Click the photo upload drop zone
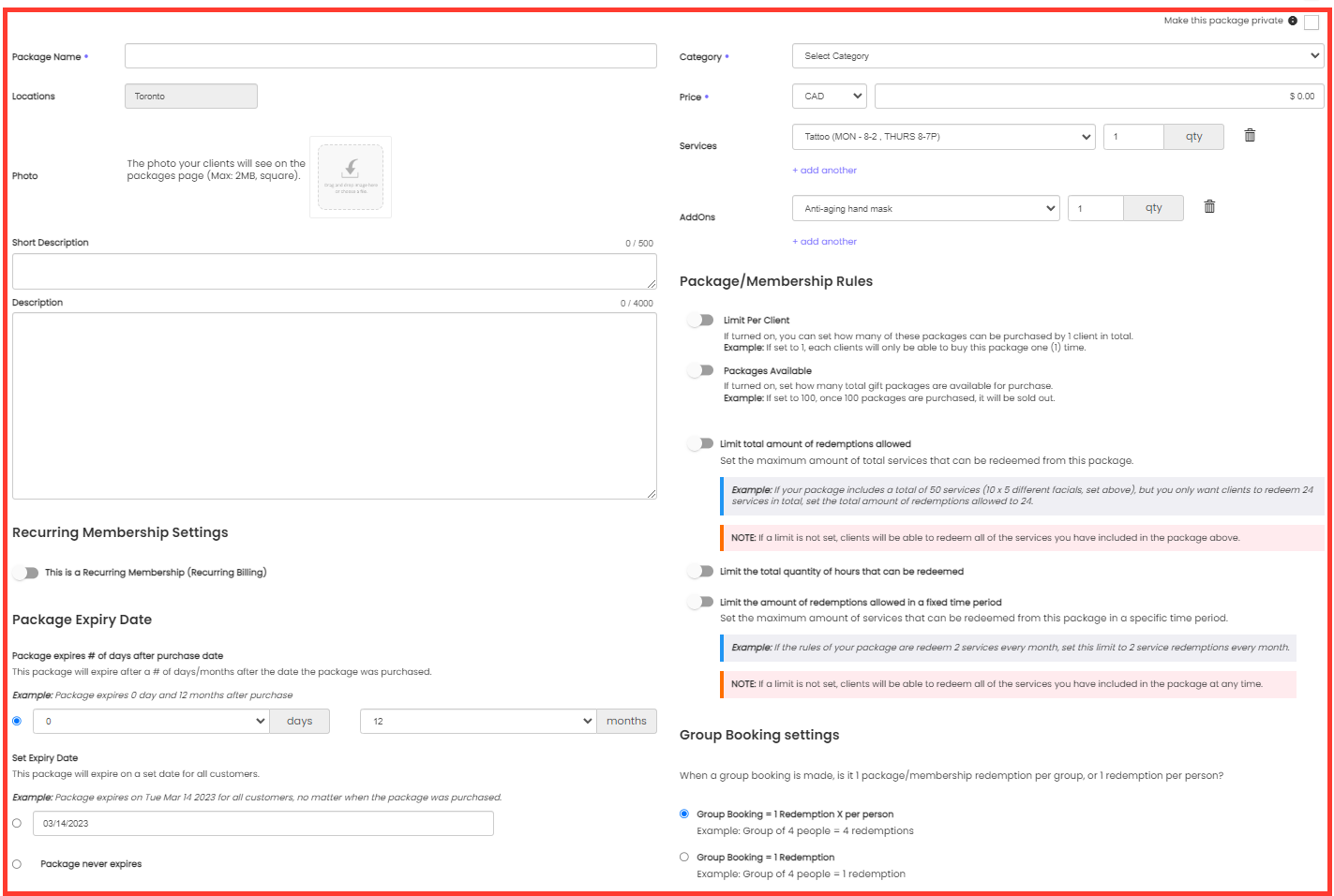 351,177
